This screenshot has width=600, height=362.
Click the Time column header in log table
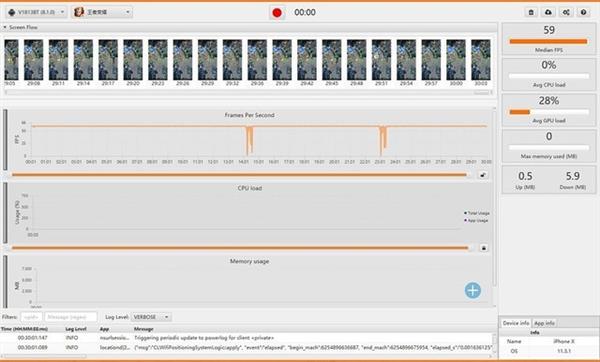[24, 329]
